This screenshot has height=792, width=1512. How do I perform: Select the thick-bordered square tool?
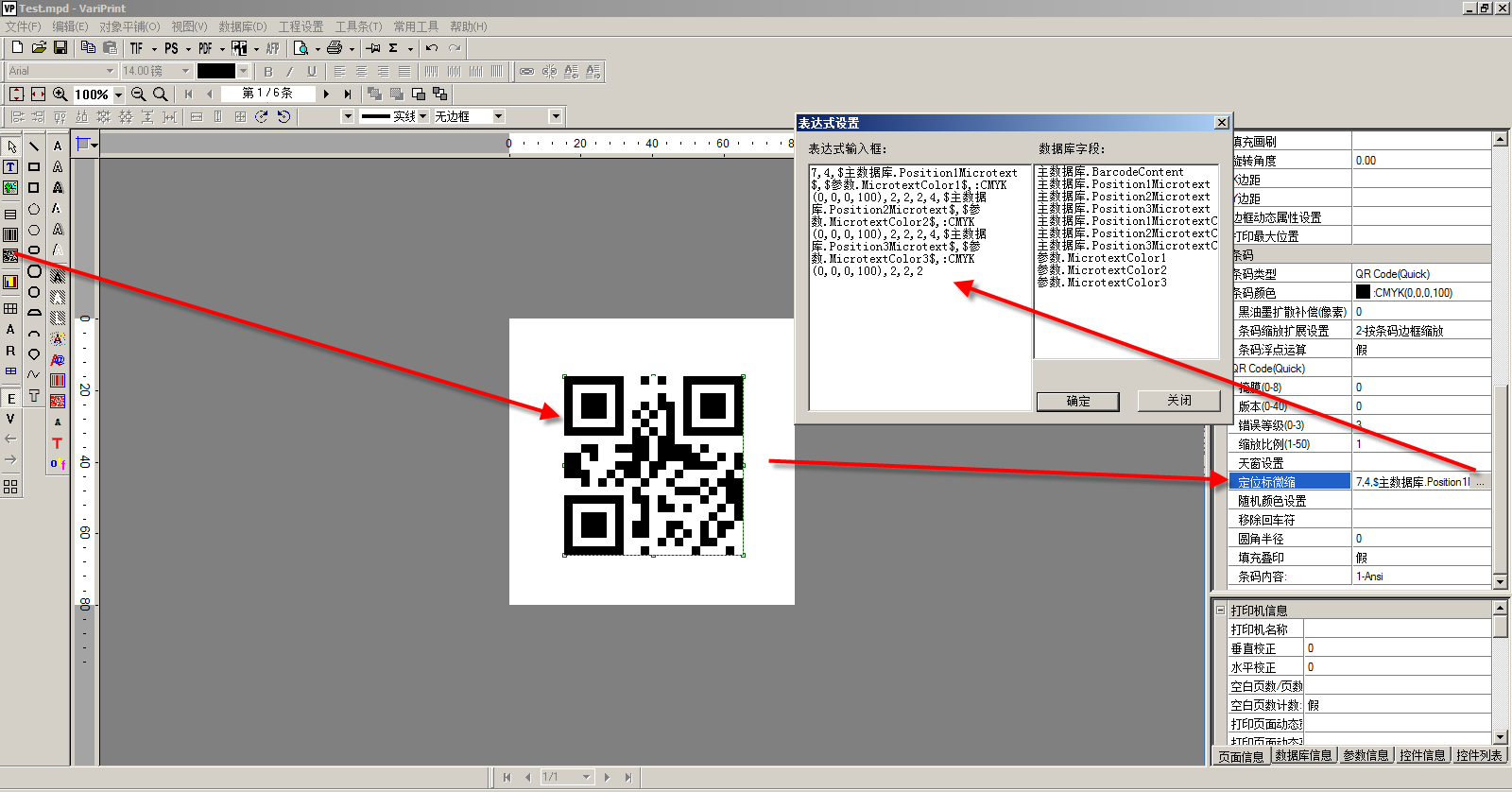coord(34,188)
